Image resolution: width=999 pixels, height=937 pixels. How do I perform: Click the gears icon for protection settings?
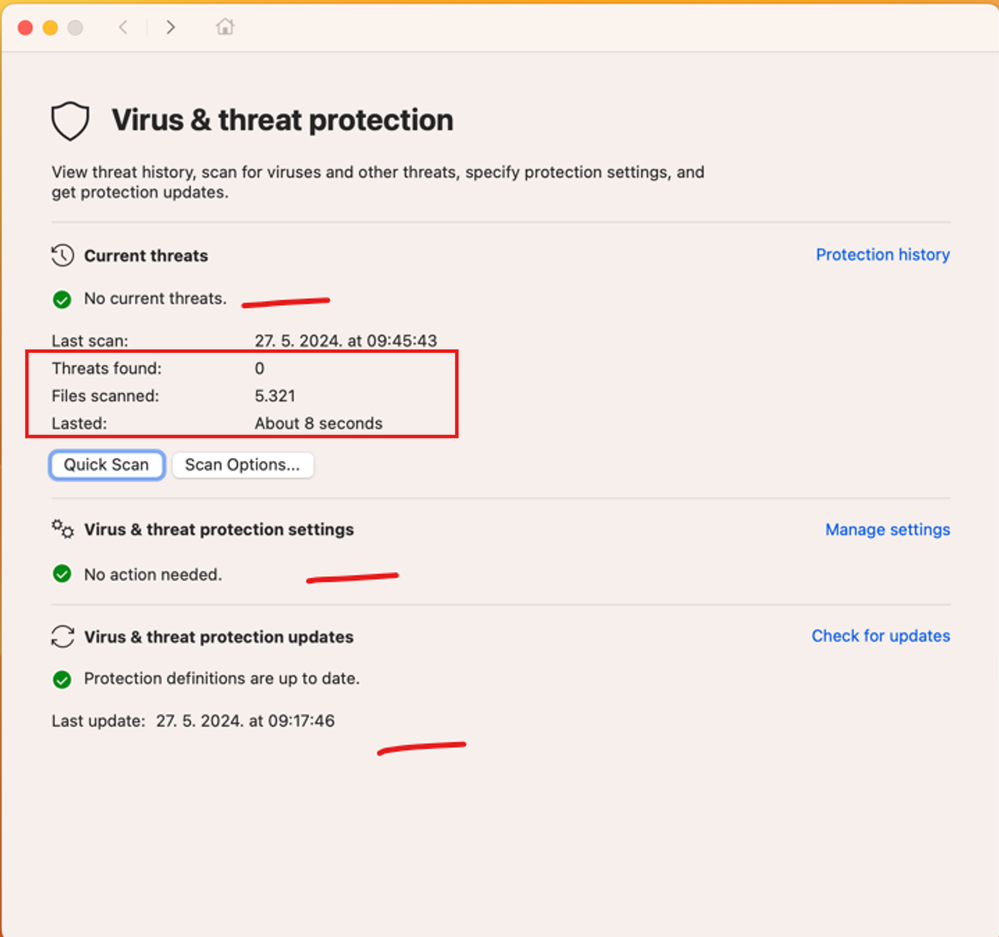pyautogui.click(x=63, y=529)
